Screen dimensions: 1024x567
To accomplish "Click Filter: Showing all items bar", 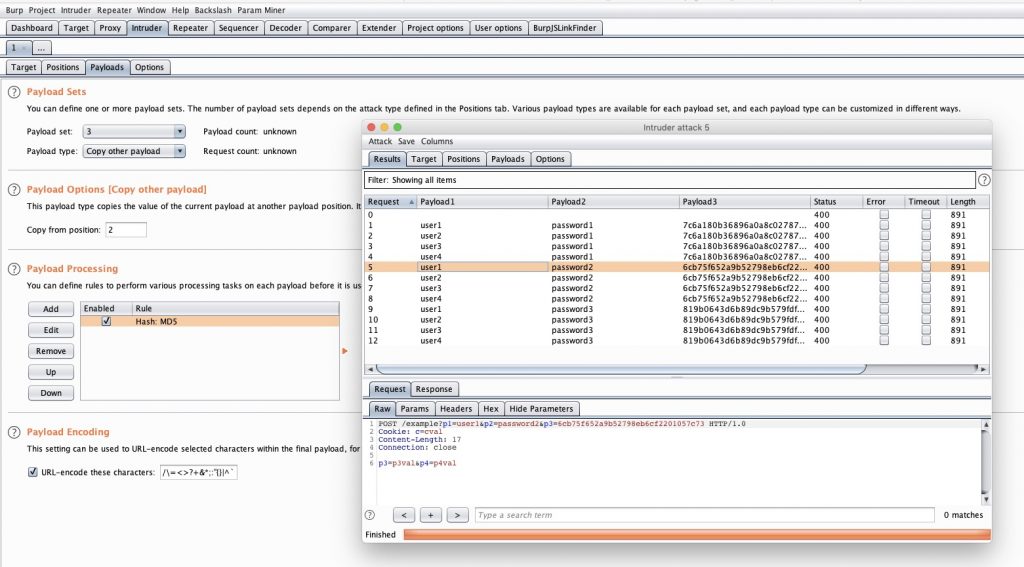I will (669, 180).
